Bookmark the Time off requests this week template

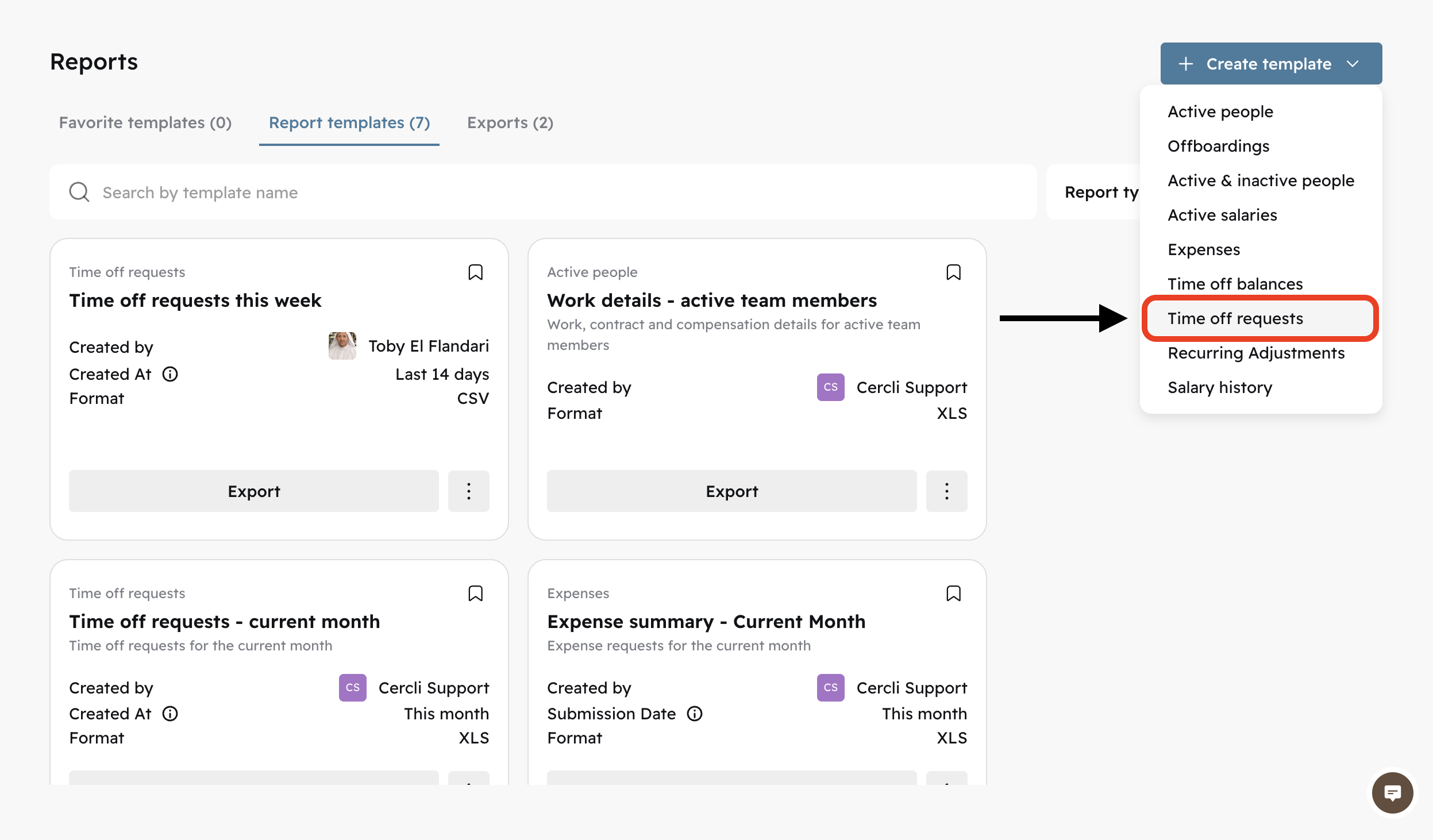pos(475,272)
